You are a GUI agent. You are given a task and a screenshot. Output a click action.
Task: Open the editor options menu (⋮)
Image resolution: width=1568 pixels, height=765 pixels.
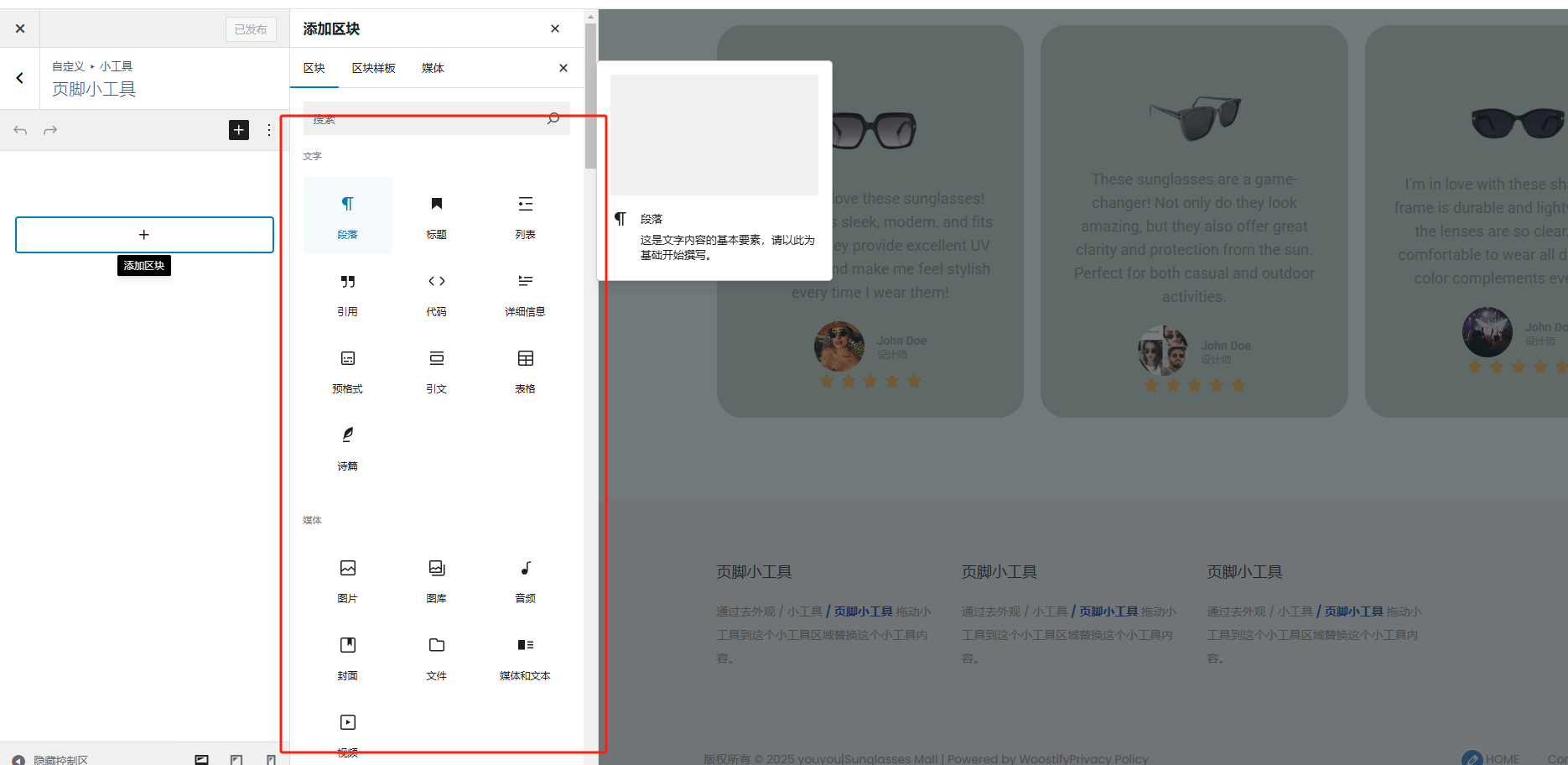[267, 130]
